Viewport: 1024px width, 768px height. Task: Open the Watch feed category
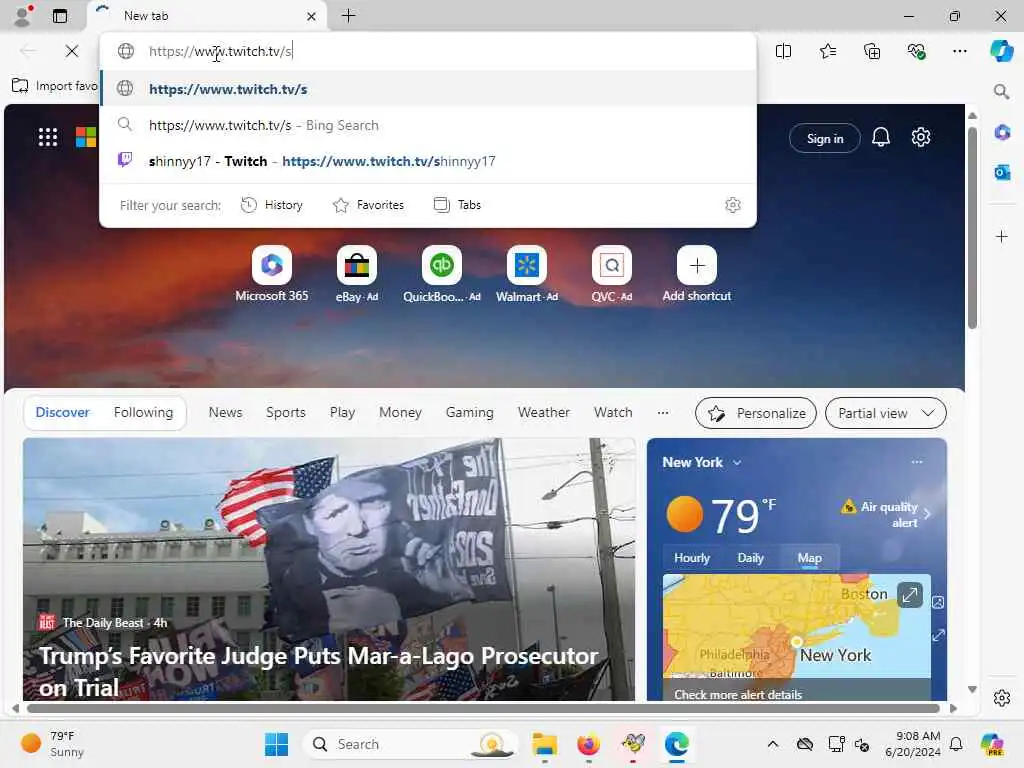pos(613,413)
